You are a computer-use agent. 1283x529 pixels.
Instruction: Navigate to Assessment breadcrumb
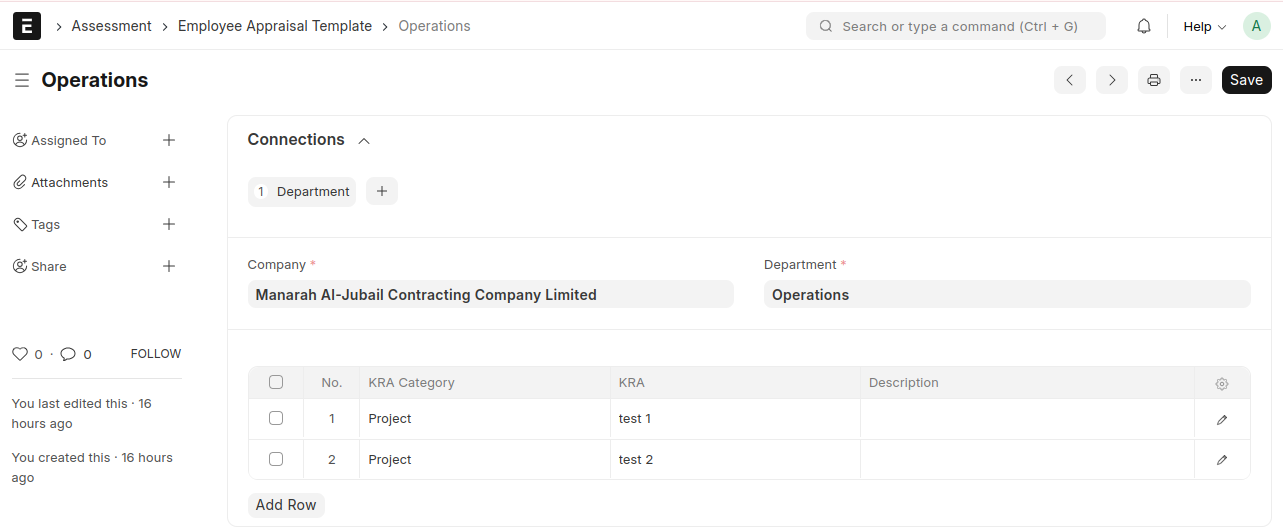[111, 26]
